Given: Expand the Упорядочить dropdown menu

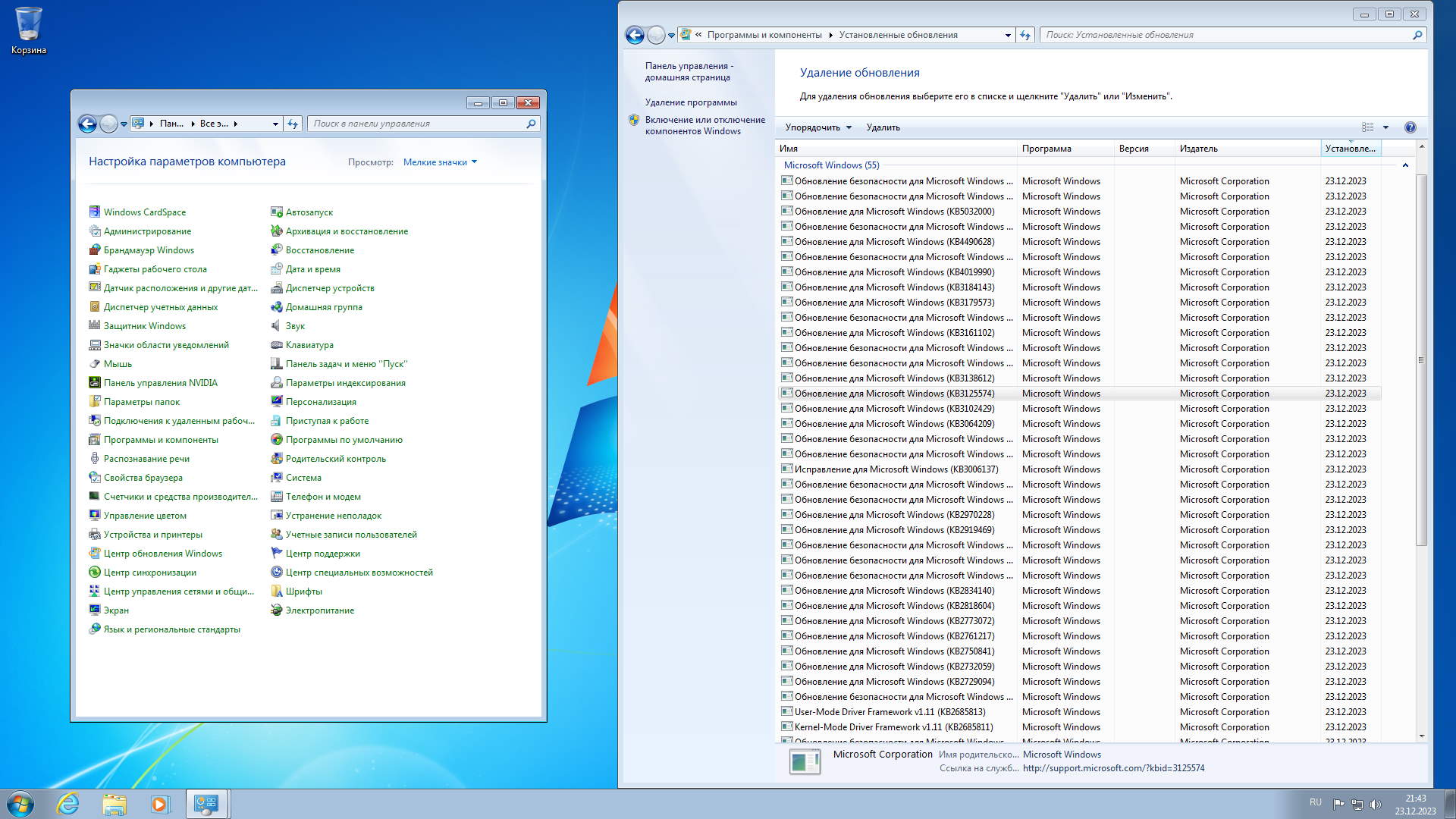Looking at the screenshot, I should (x=818, y=127).
